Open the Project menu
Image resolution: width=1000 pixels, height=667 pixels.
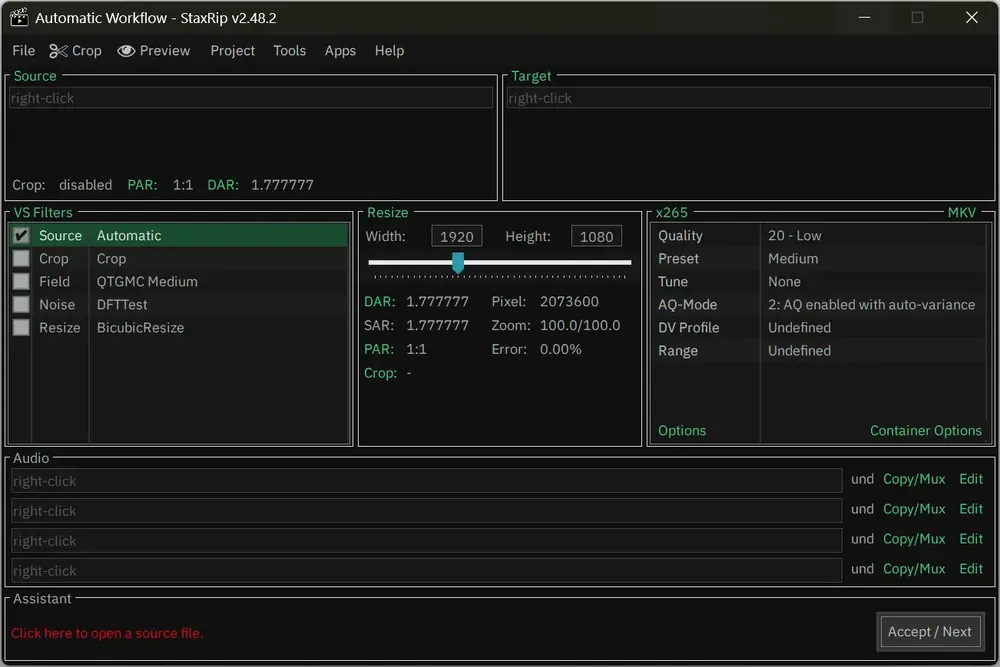click(x=232, y=51)
